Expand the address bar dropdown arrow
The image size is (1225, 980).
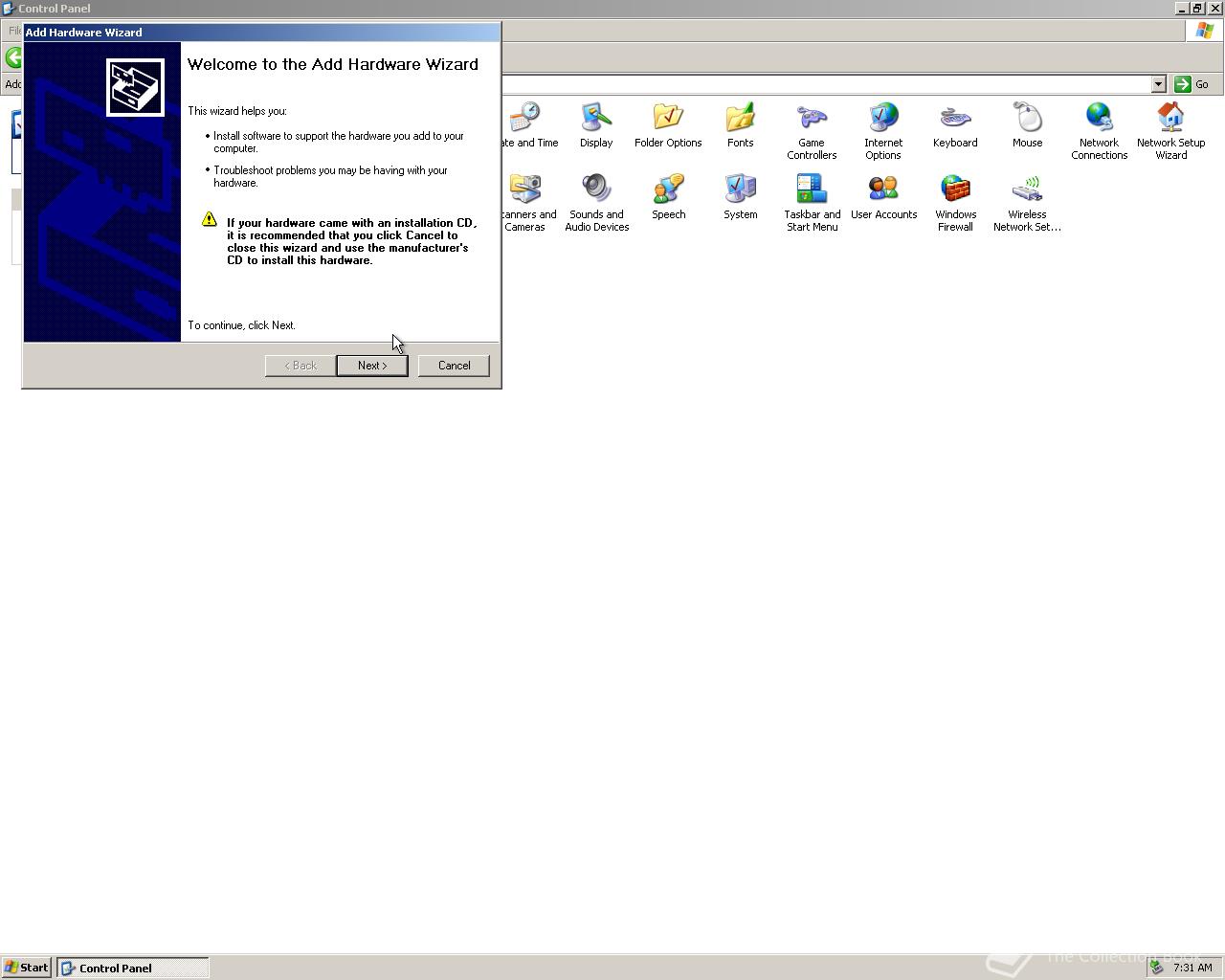pos(1158,84)
